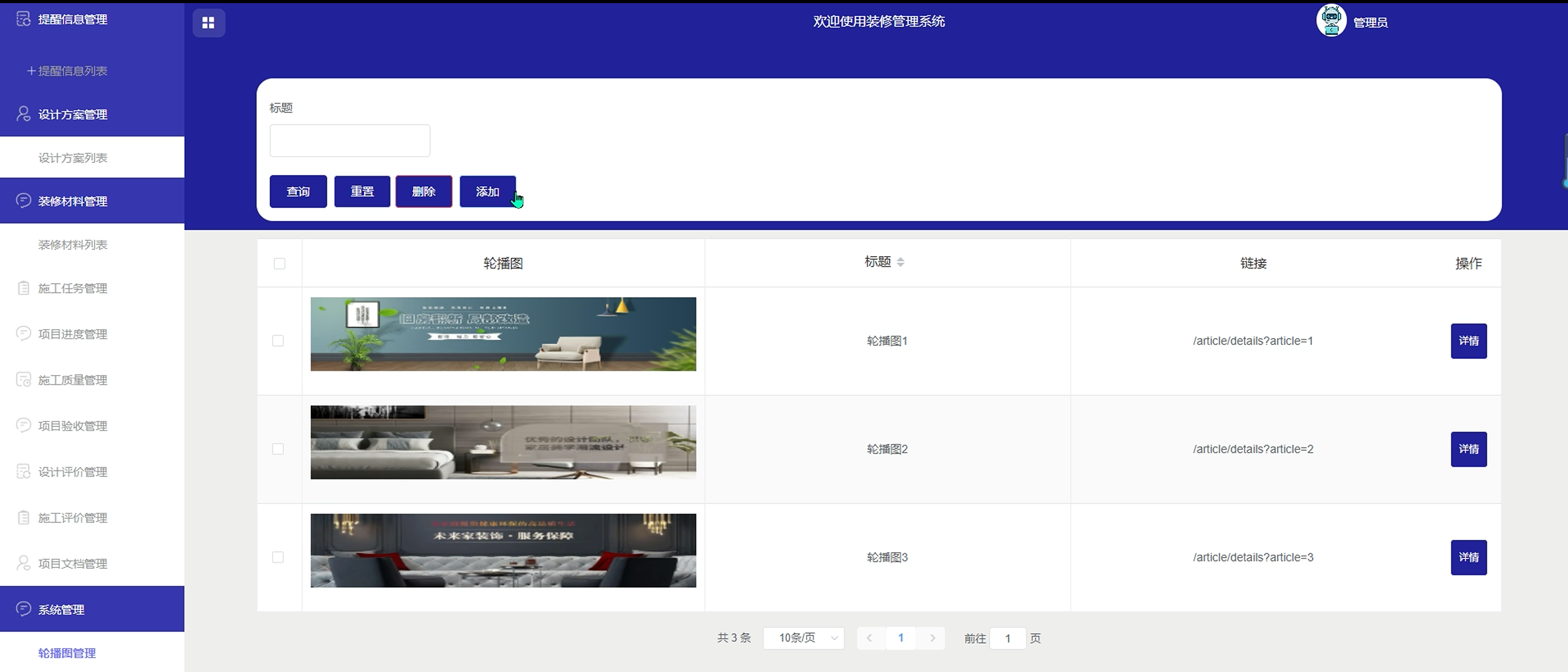The height and width of the screenshot is (672, 1568).
Task: Click the 添加 button
Action: click(x=487, y=191)
